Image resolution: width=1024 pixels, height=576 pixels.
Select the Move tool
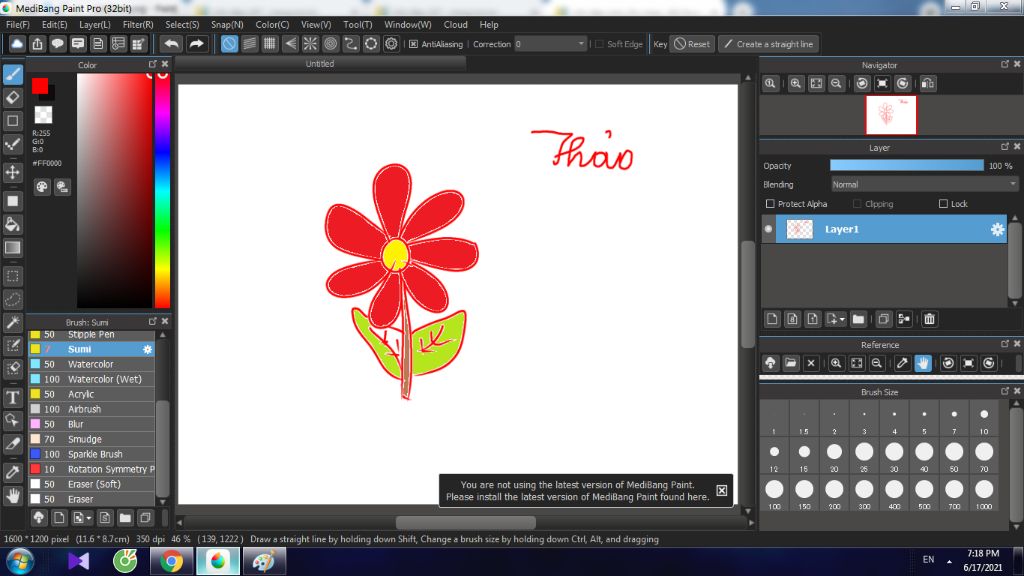point(12,172)
